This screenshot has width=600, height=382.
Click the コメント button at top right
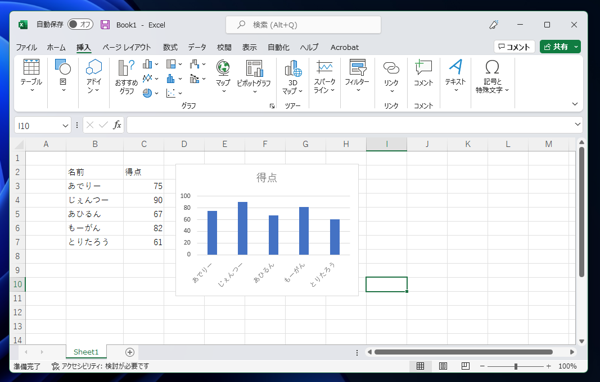tap(514, 47)
